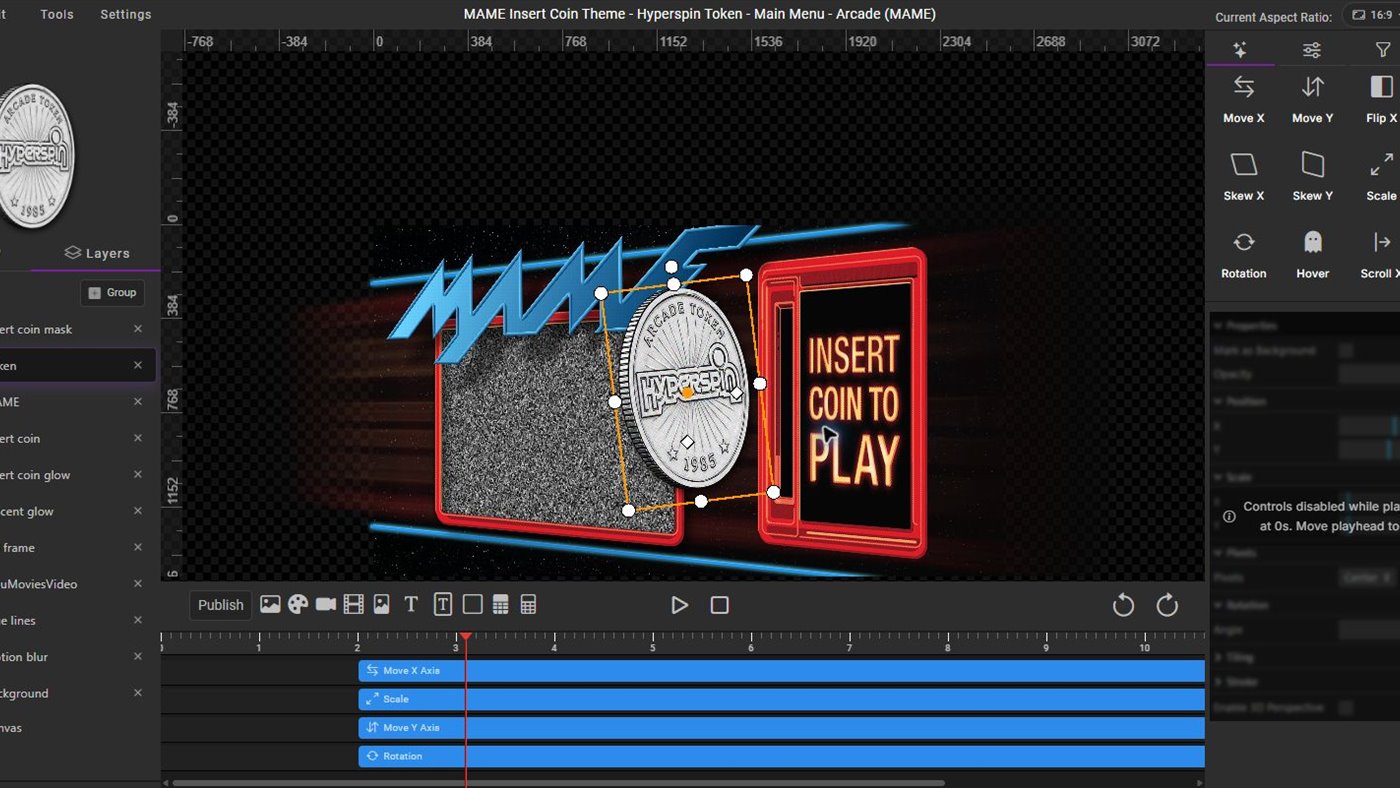Add the Move X effect
This screenshot has width=1400, height=788.
coord(1243,99)
